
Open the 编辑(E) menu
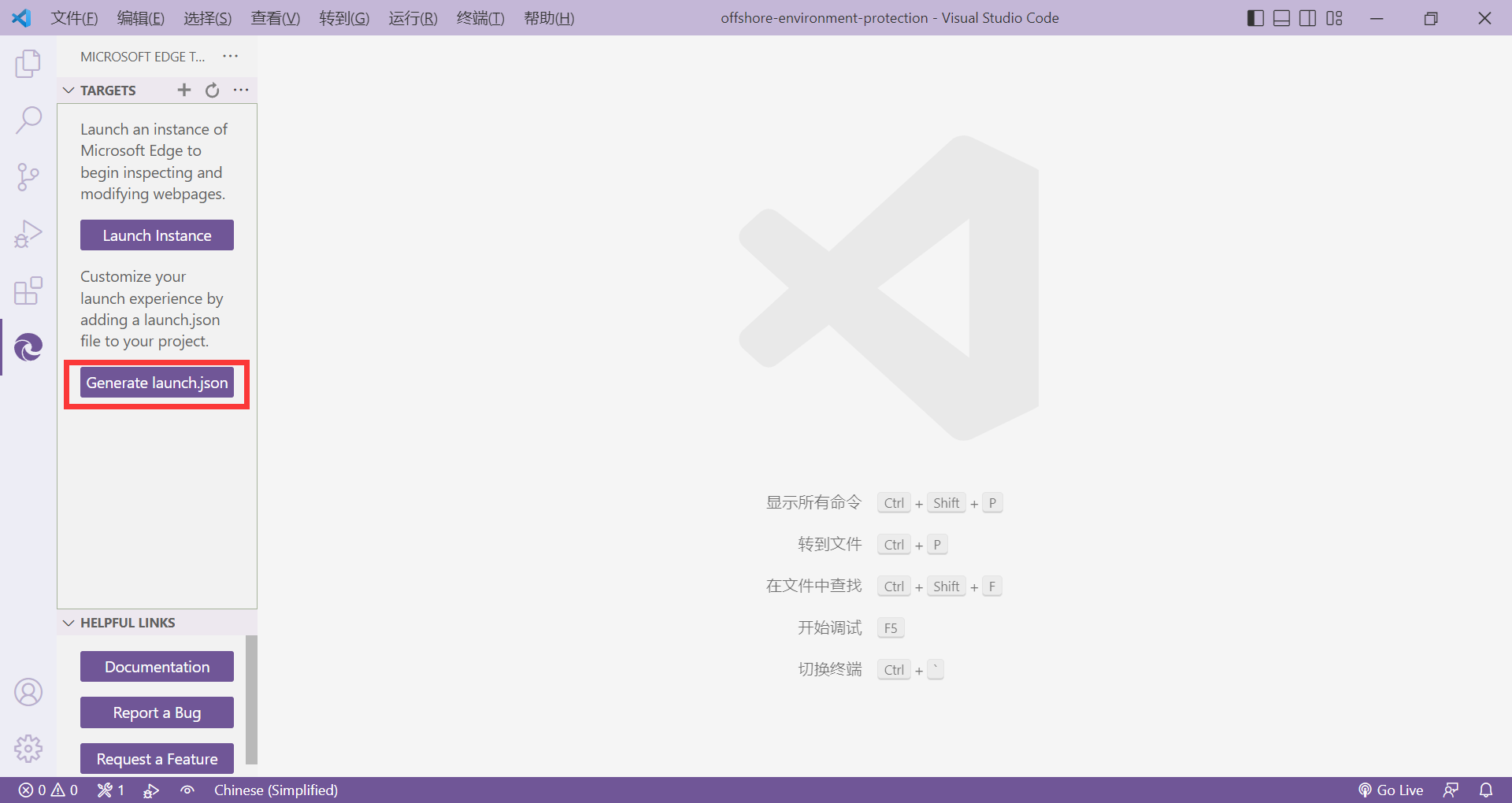[x=141, y=17]
